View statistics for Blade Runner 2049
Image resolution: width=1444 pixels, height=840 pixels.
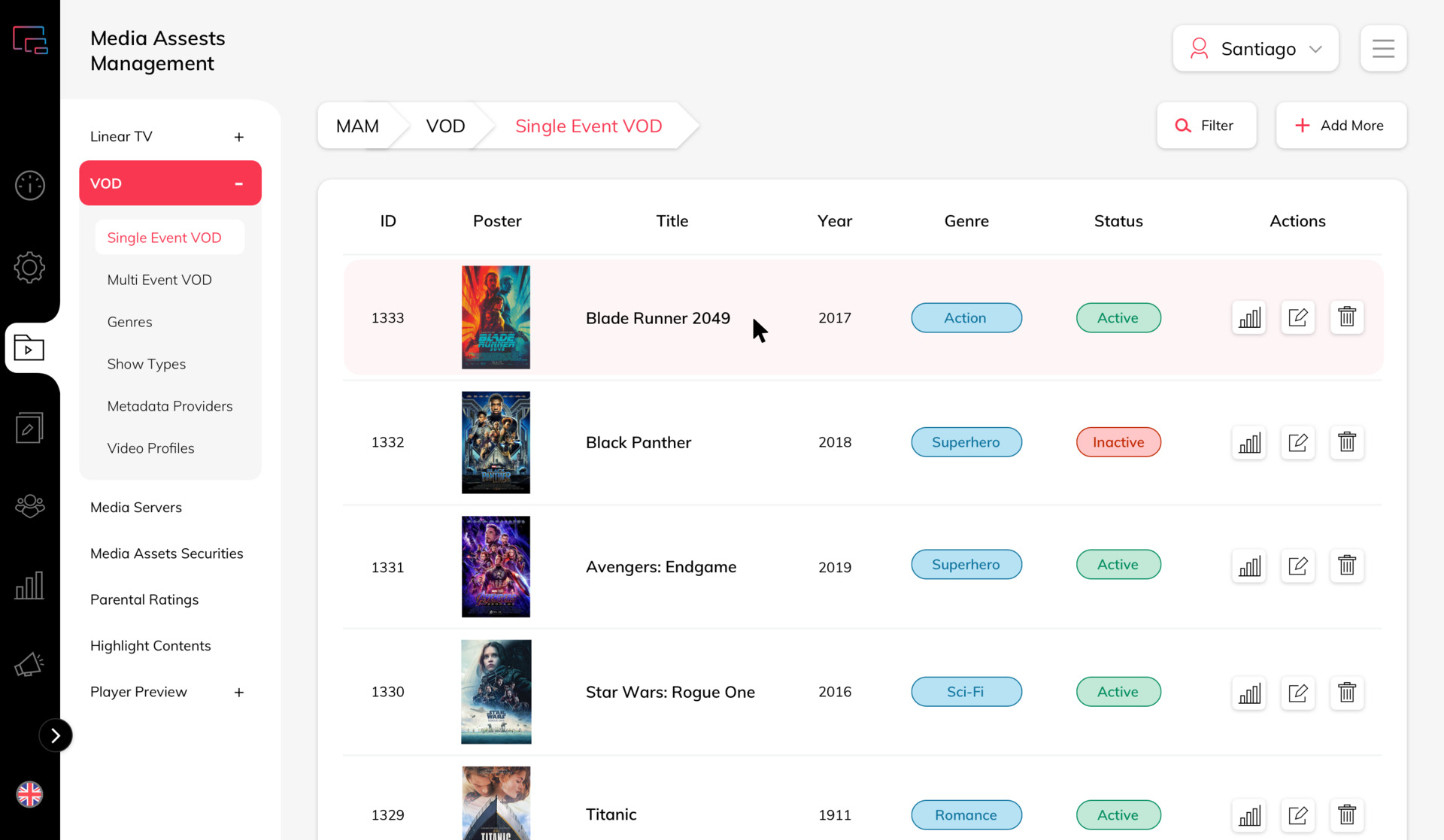coord(1249,317)
